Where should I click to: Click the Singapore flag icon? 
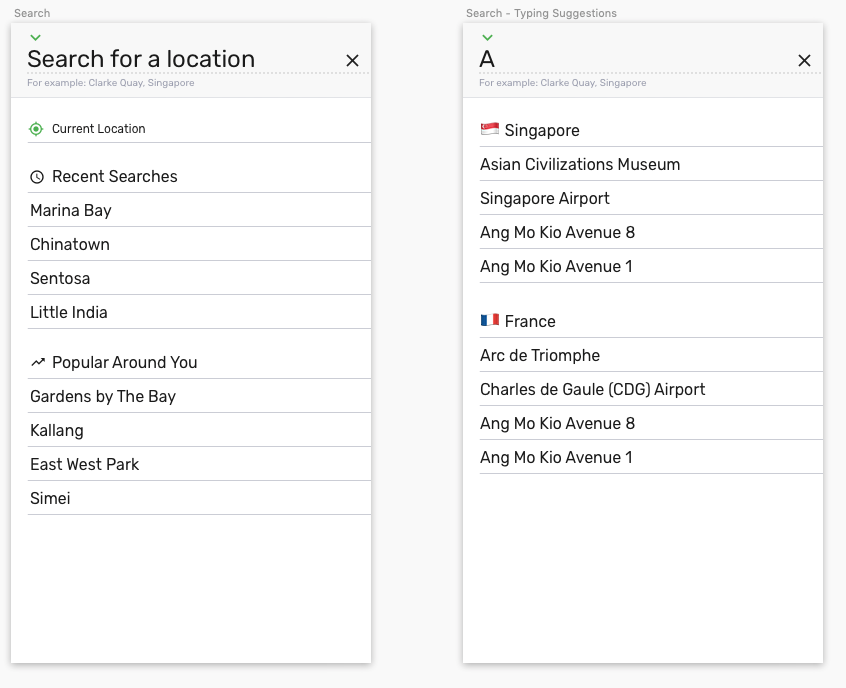490,130
